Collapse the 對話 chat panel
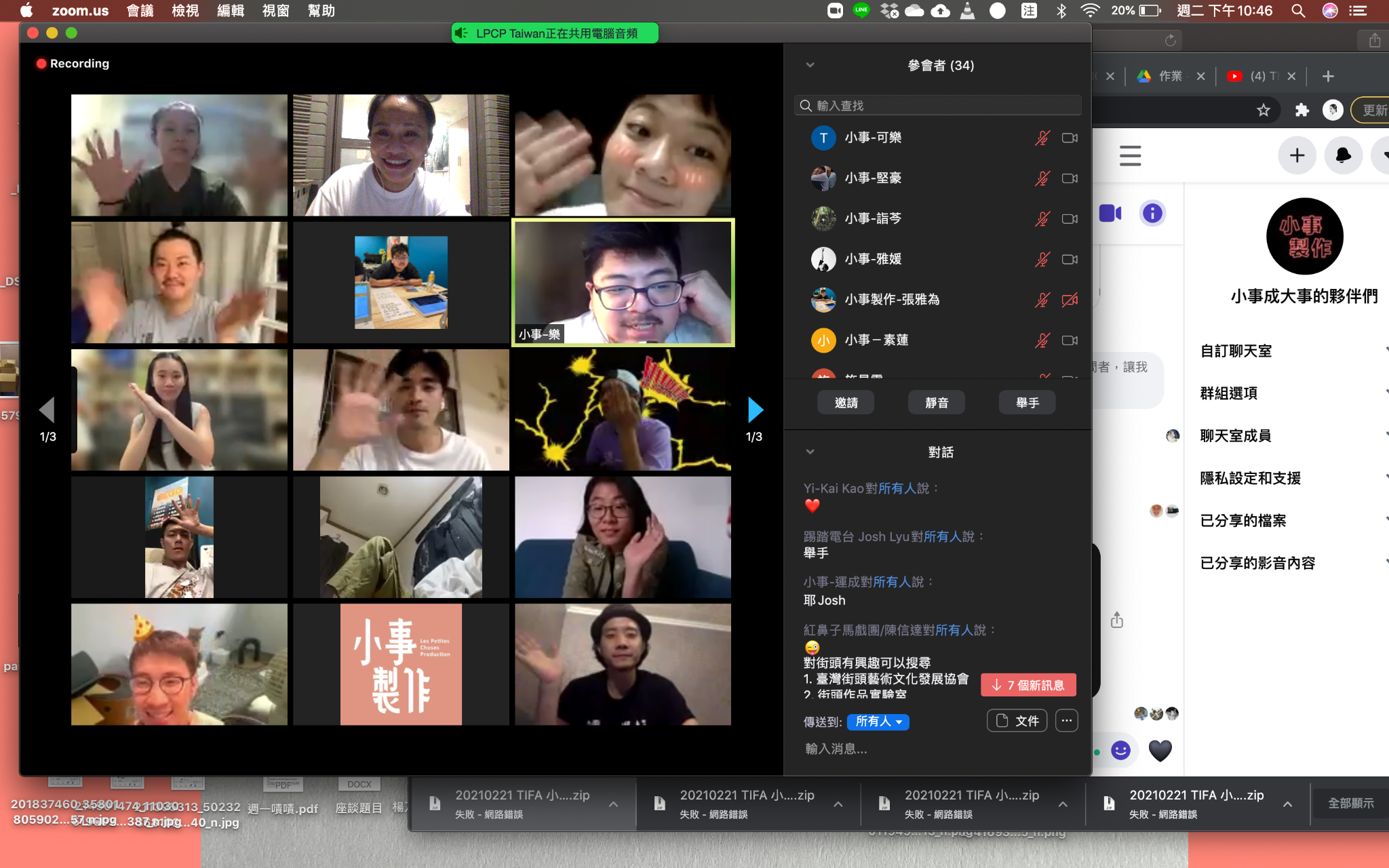This screenshot has height=868, width=1389. 810,452
